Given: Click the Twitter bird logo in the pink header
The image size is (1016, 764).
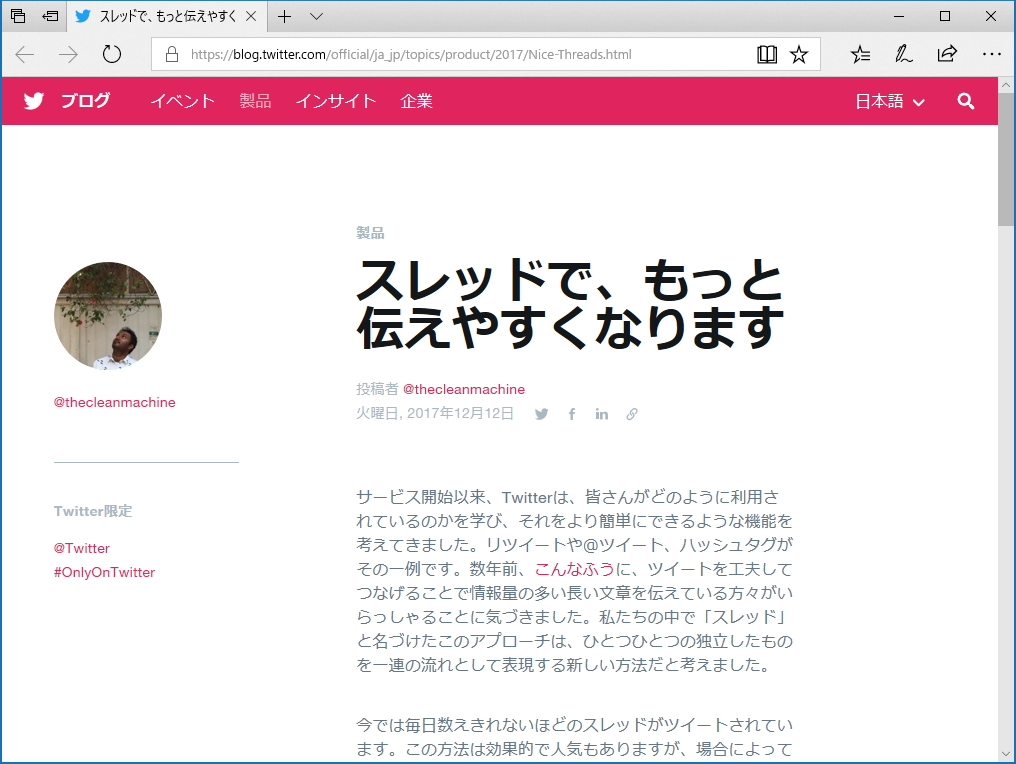Looking at the screenshot, I should pyautogui.click(x=33, y=100).
